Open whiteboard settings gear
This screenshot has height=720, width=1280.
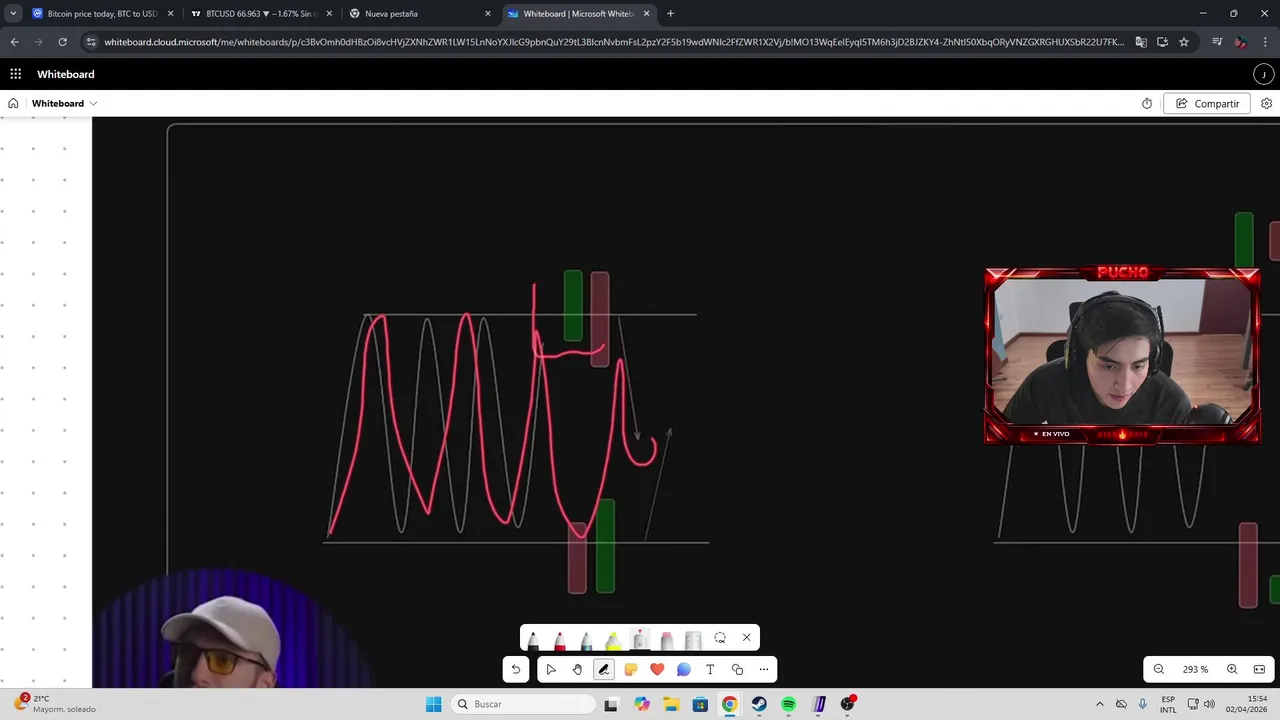click(1267, 103)
